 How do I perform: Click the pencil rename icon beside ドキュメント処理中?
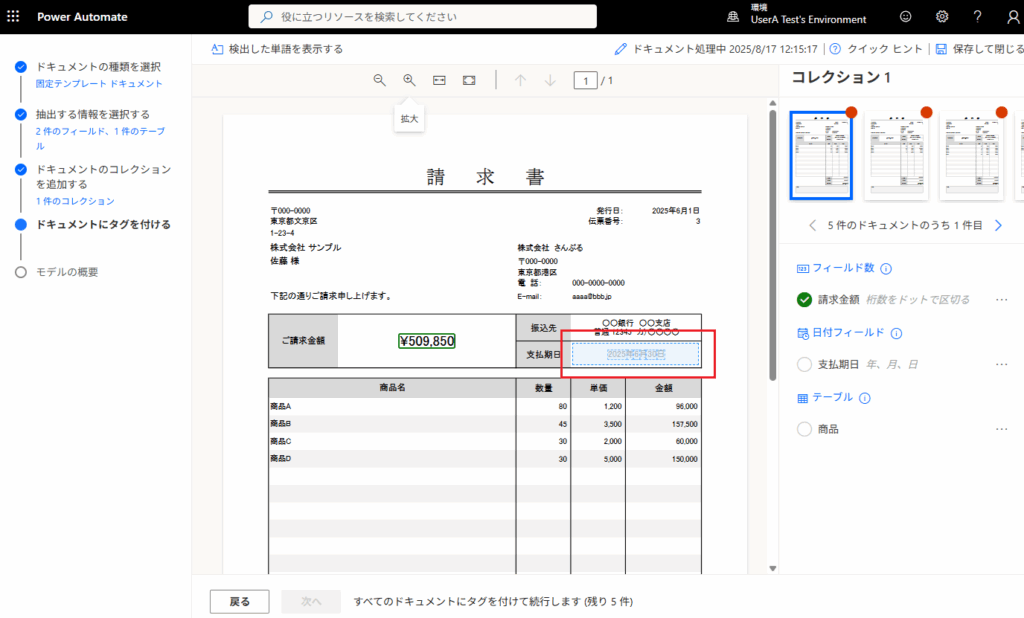coord(620,49)
